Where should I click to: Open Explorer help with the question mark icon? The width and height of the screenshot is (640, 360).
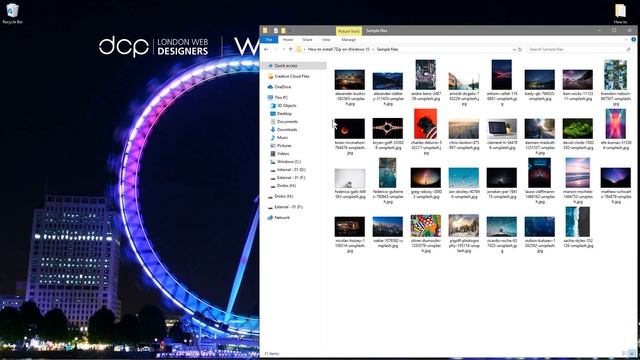pyautogui.click(x=633, y=40)
